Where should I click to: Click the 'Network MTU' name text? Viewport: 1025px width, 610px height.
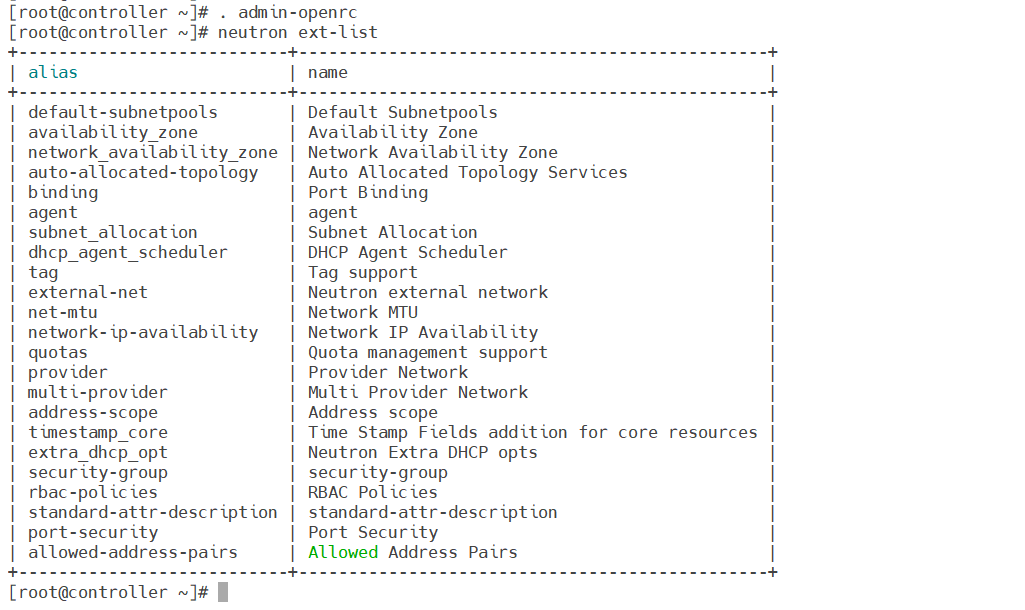tap(363, 313)
